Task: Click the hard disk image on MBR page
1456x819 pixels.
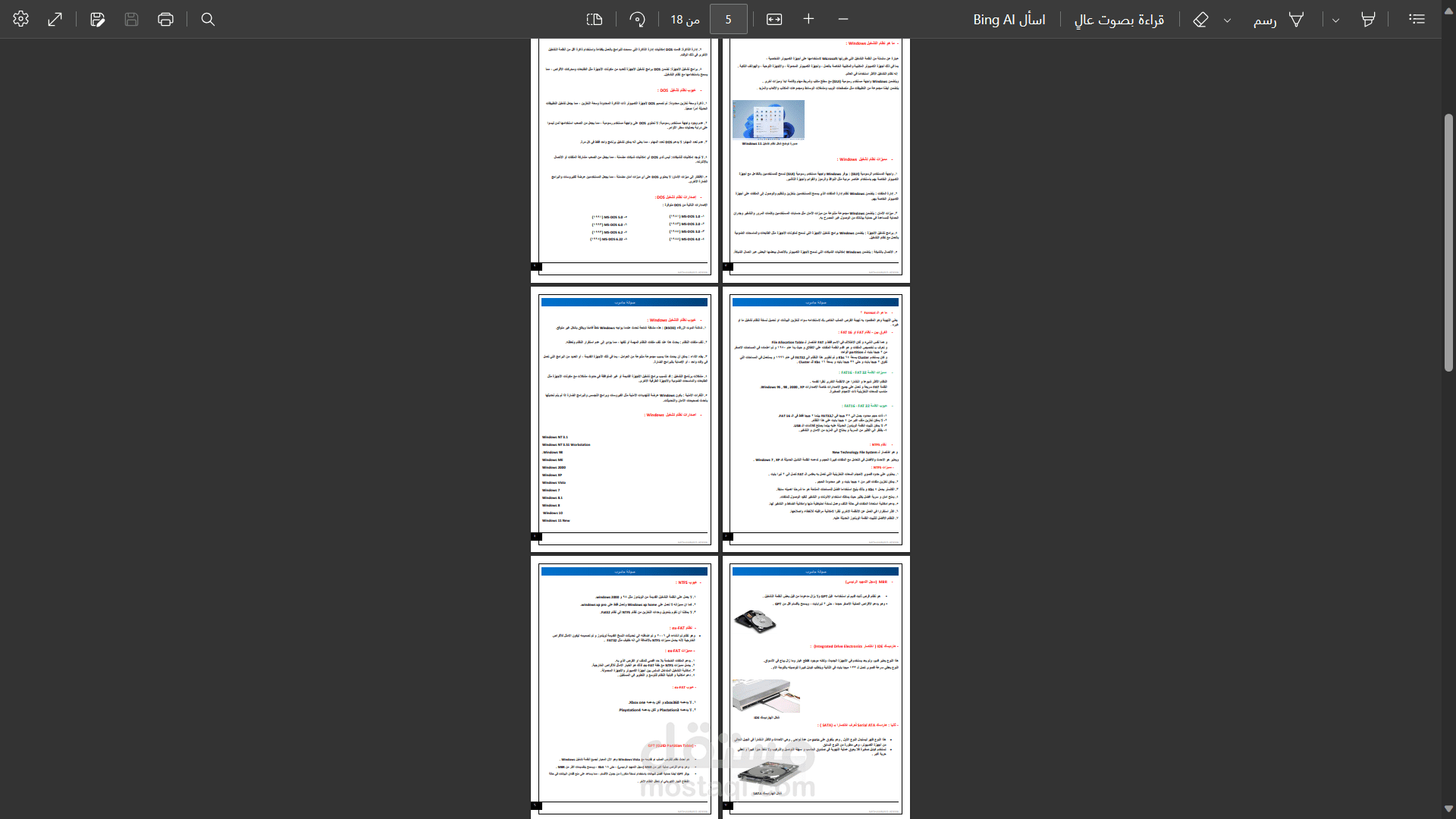Action: coord(755,621)
